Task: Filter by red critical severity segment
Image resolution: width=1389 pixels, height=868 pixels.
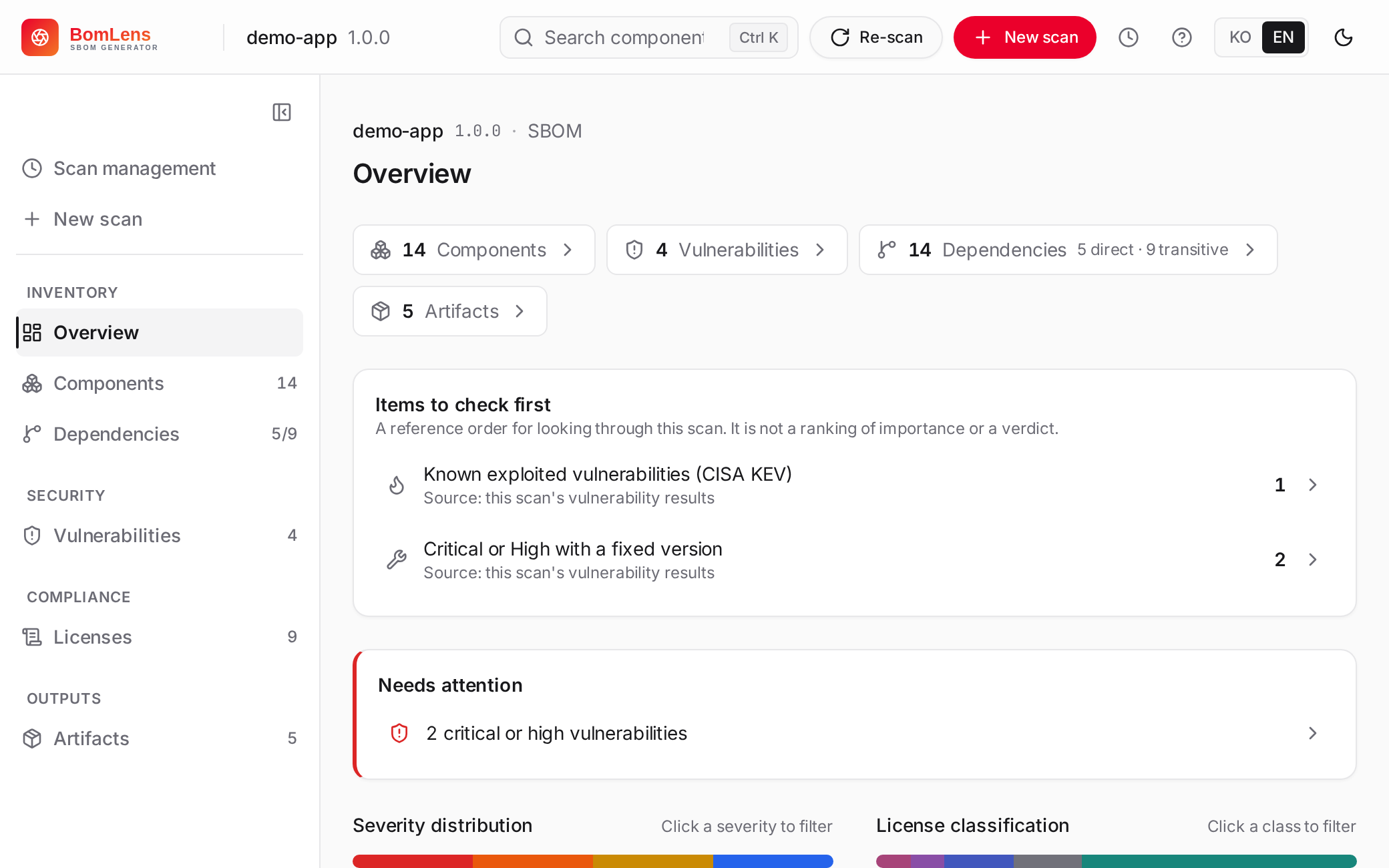Action: point(413,861)
